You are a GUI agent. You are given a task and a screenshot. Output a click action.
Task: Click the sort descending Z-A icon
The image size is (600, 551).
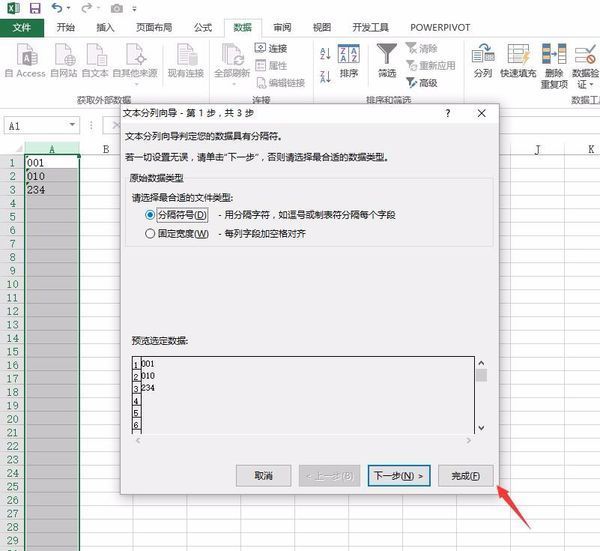(325, 77)
